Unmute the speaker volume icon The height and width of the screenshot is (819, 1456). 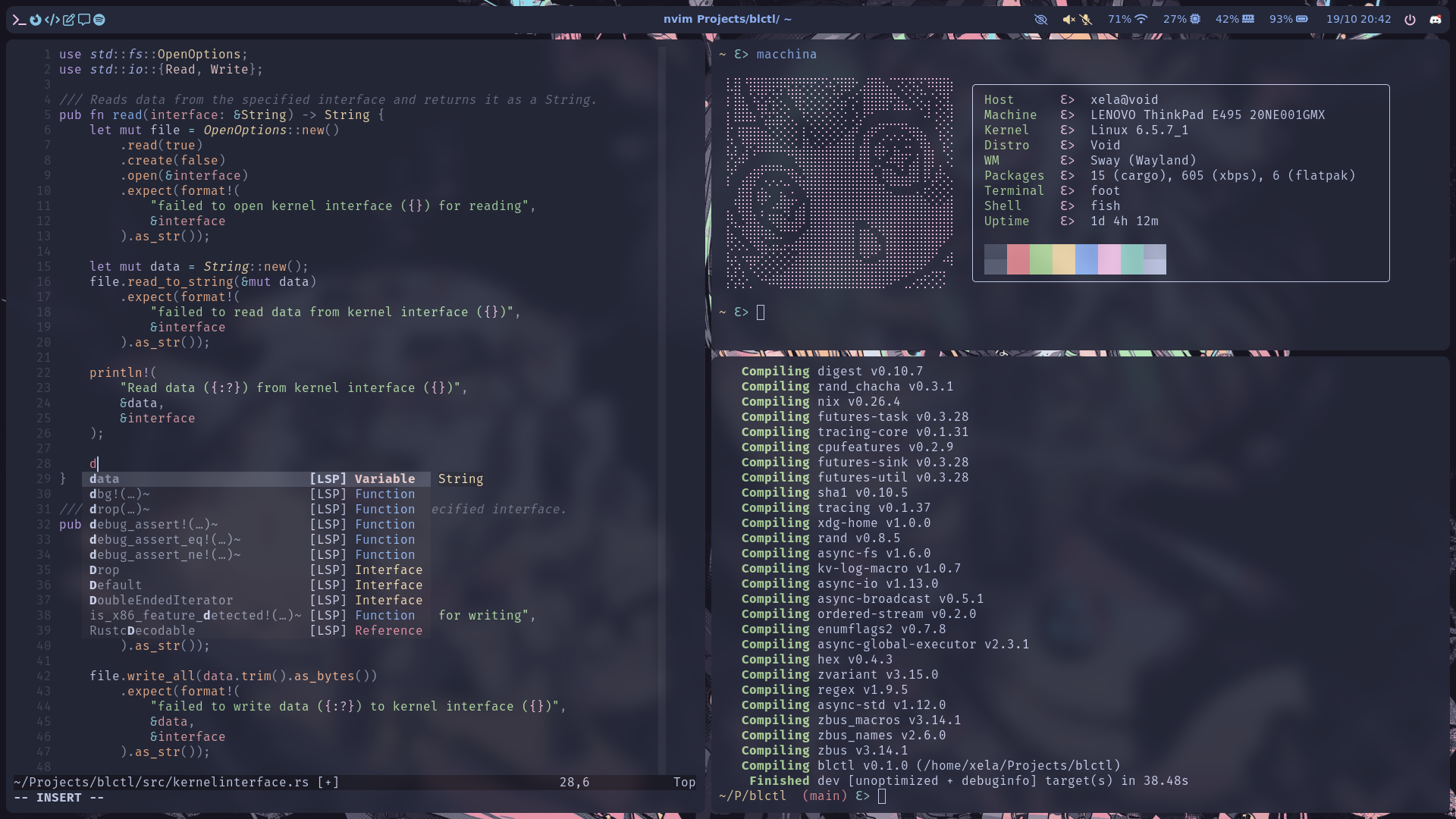pos(1068,20)
